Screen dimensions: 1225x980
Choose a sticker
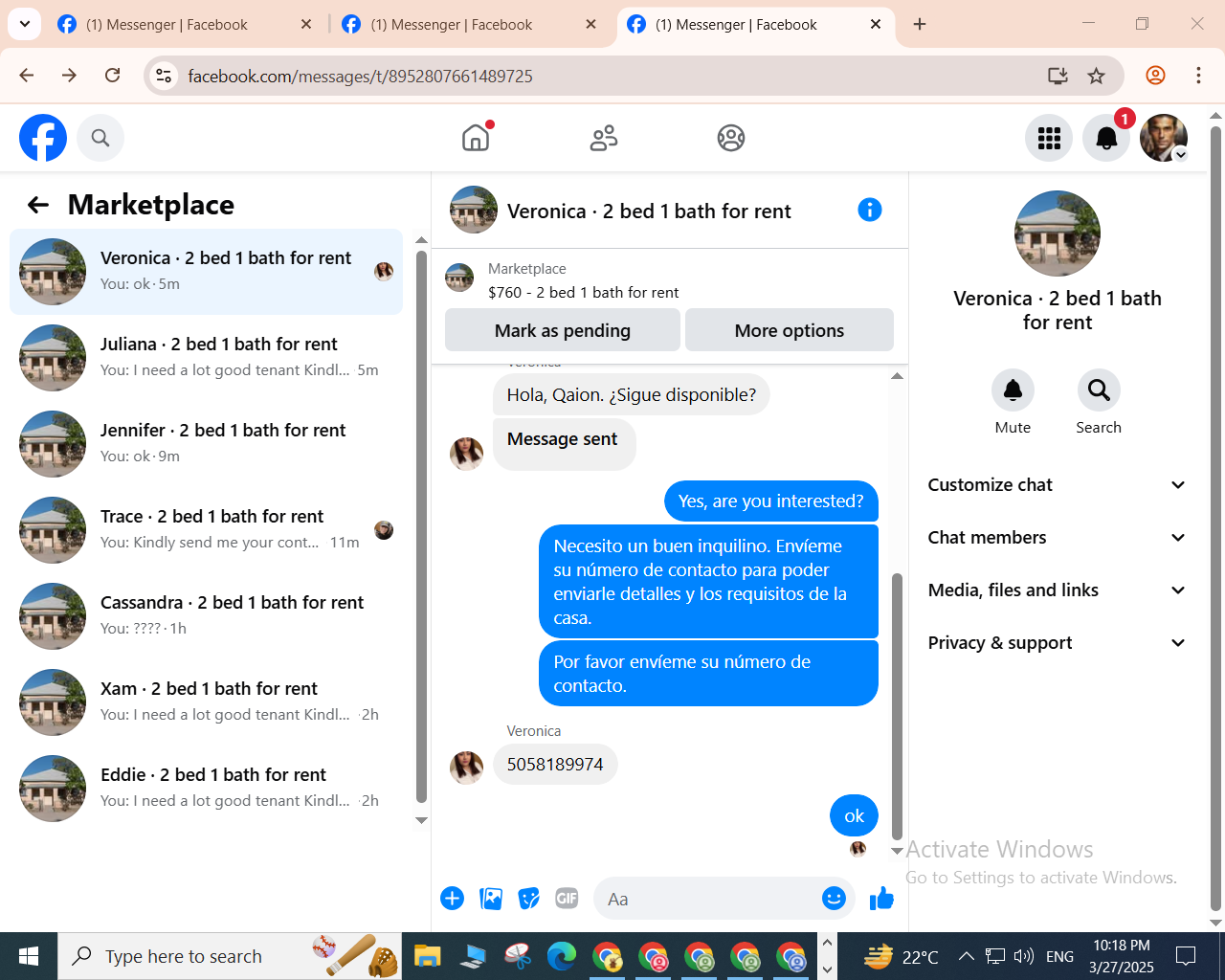point(529,899)
